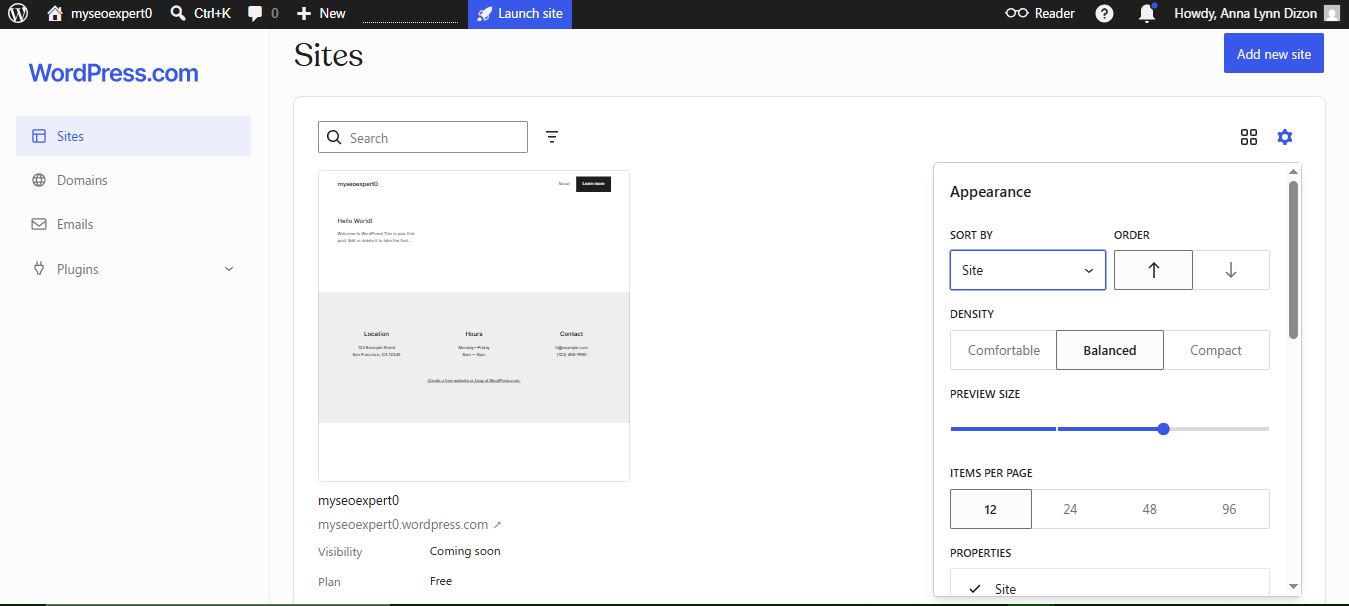This screenshot has height=606, width=1349.
Task: Click the Preview size slider handle
Action: pyautogui.click(x=1163, y=429)
